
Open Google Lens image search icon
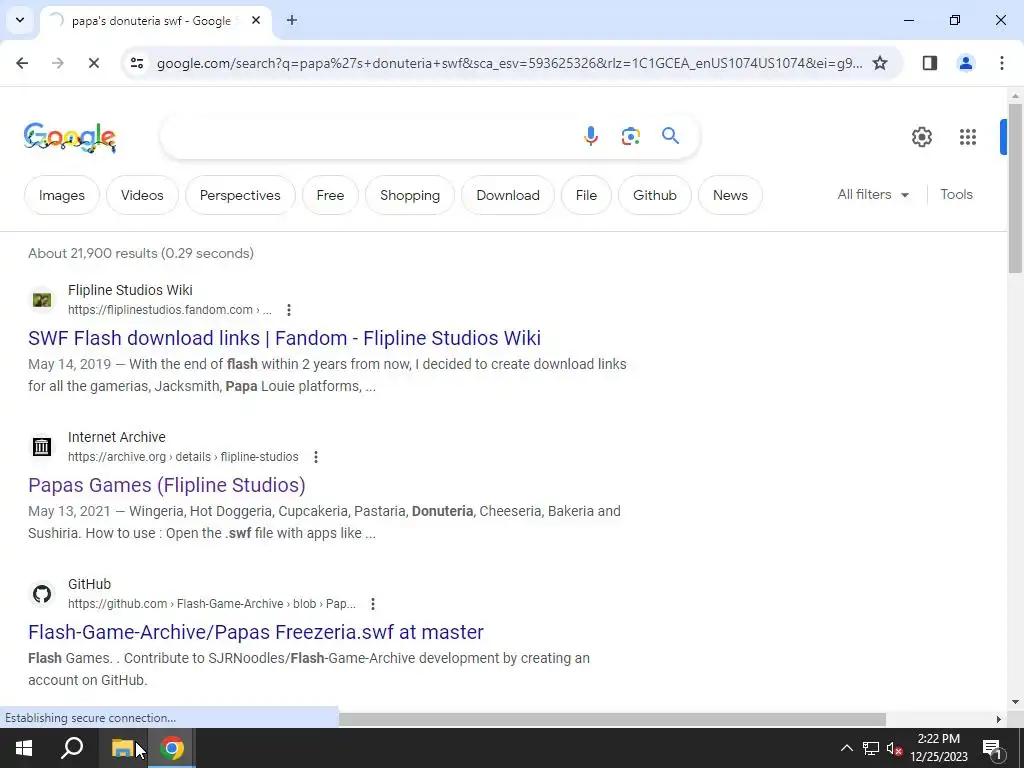pos(630,136)
